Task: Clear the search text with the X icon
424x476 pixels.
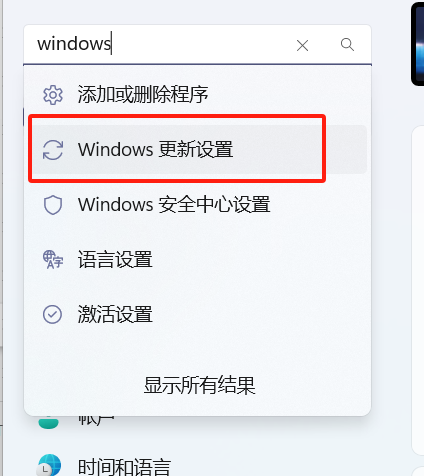Action: [302, 45]
